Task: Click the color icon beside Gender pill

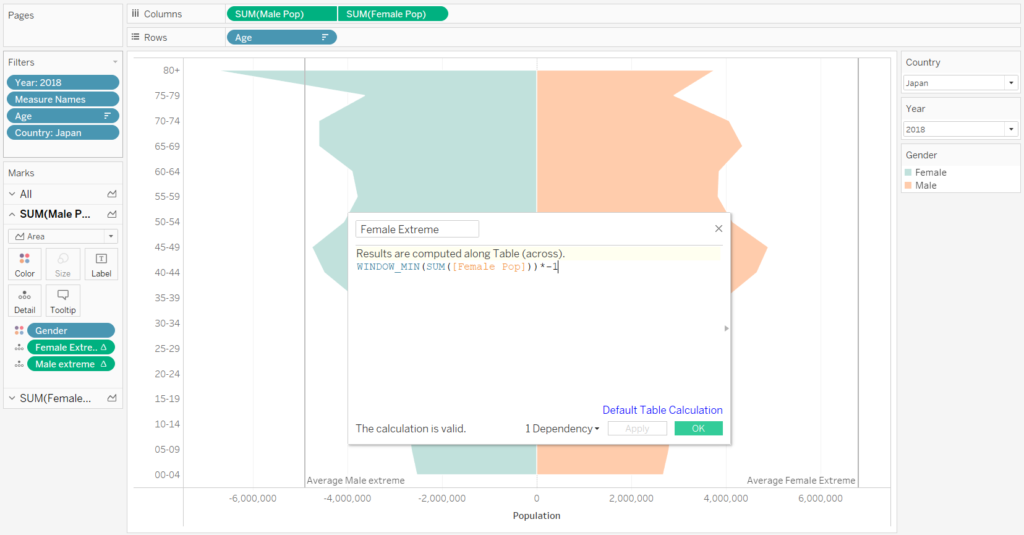Action: (19, 330)
